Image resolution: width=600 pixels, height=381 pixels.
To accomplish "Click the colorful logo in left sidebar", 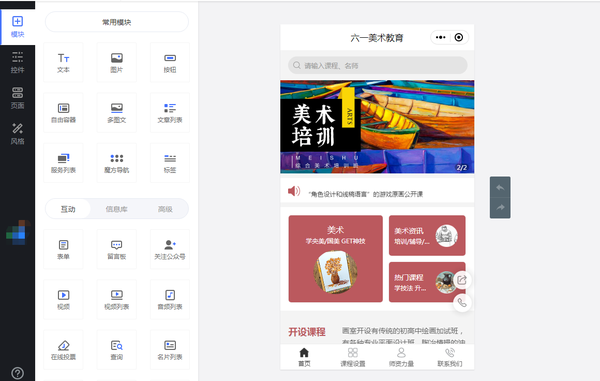I will (18, 233).
